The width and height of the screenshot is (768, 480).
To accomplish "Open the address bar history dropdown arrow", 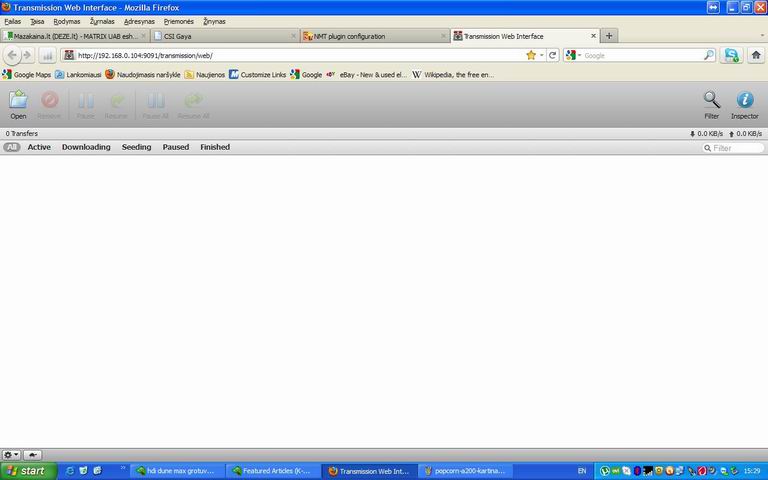I will [542, 55].
